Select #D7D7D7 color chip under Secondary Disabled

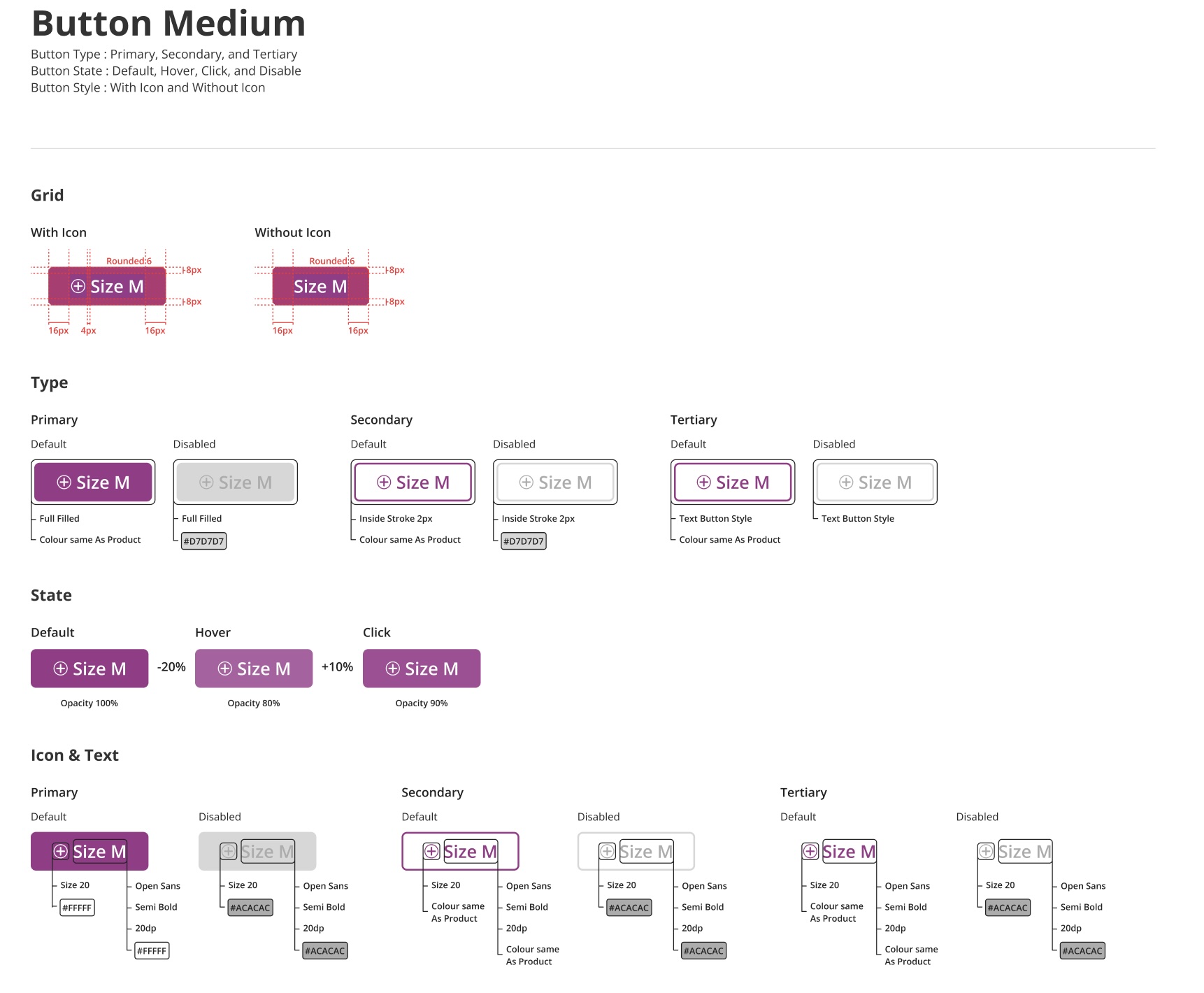(x=524, y=541)
